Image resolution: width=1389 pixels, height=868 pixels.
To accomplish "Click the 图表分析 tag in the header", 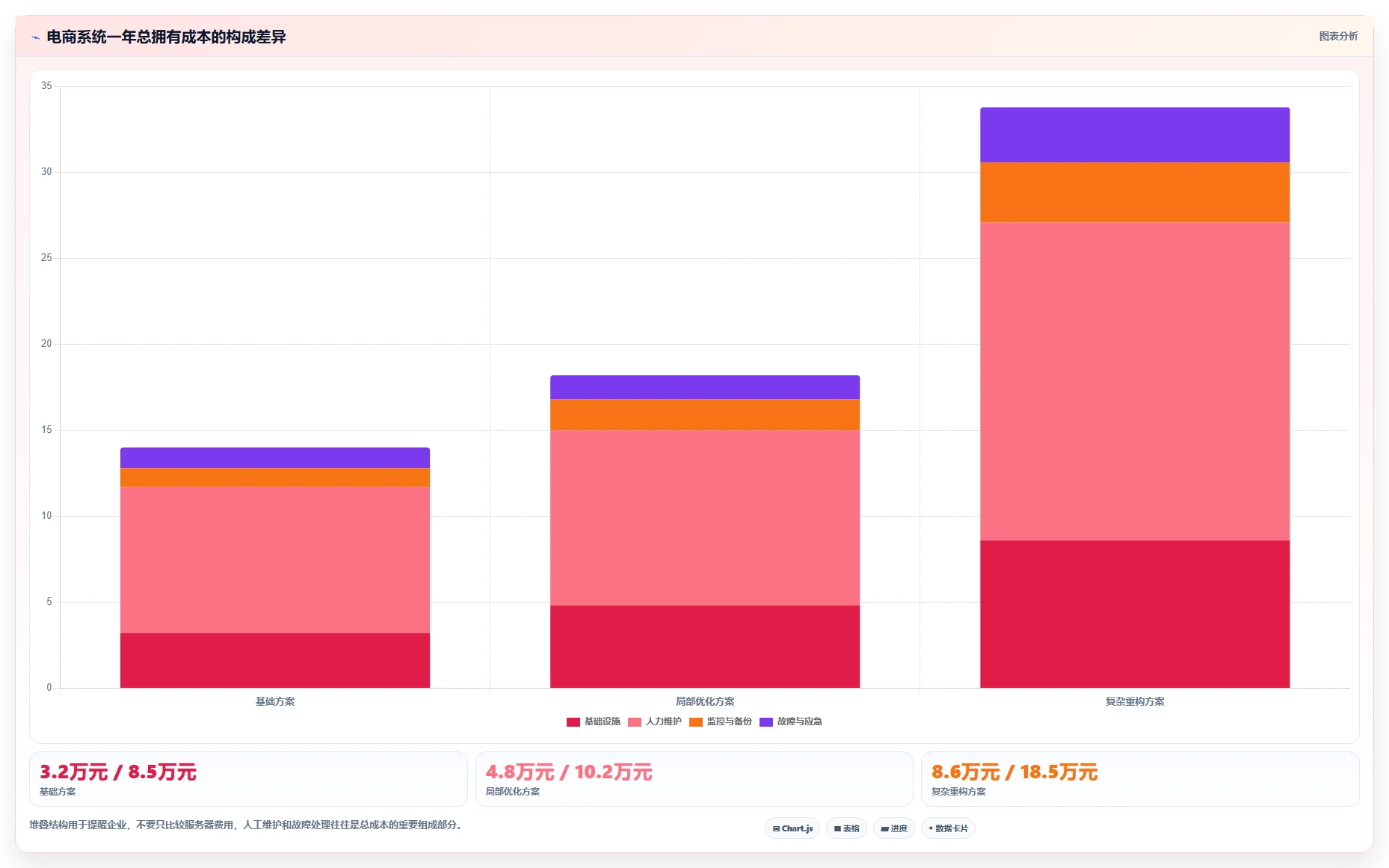I will [1338, 36].
